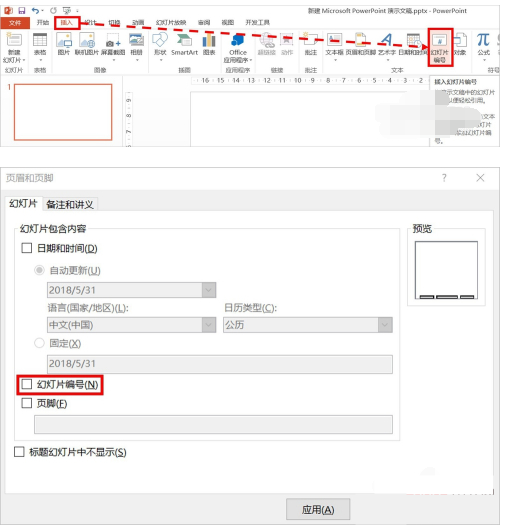505x527 pixels.
Task: Click the Action (动作) icon
Action: pyautogui.click(x=287, y=40)
